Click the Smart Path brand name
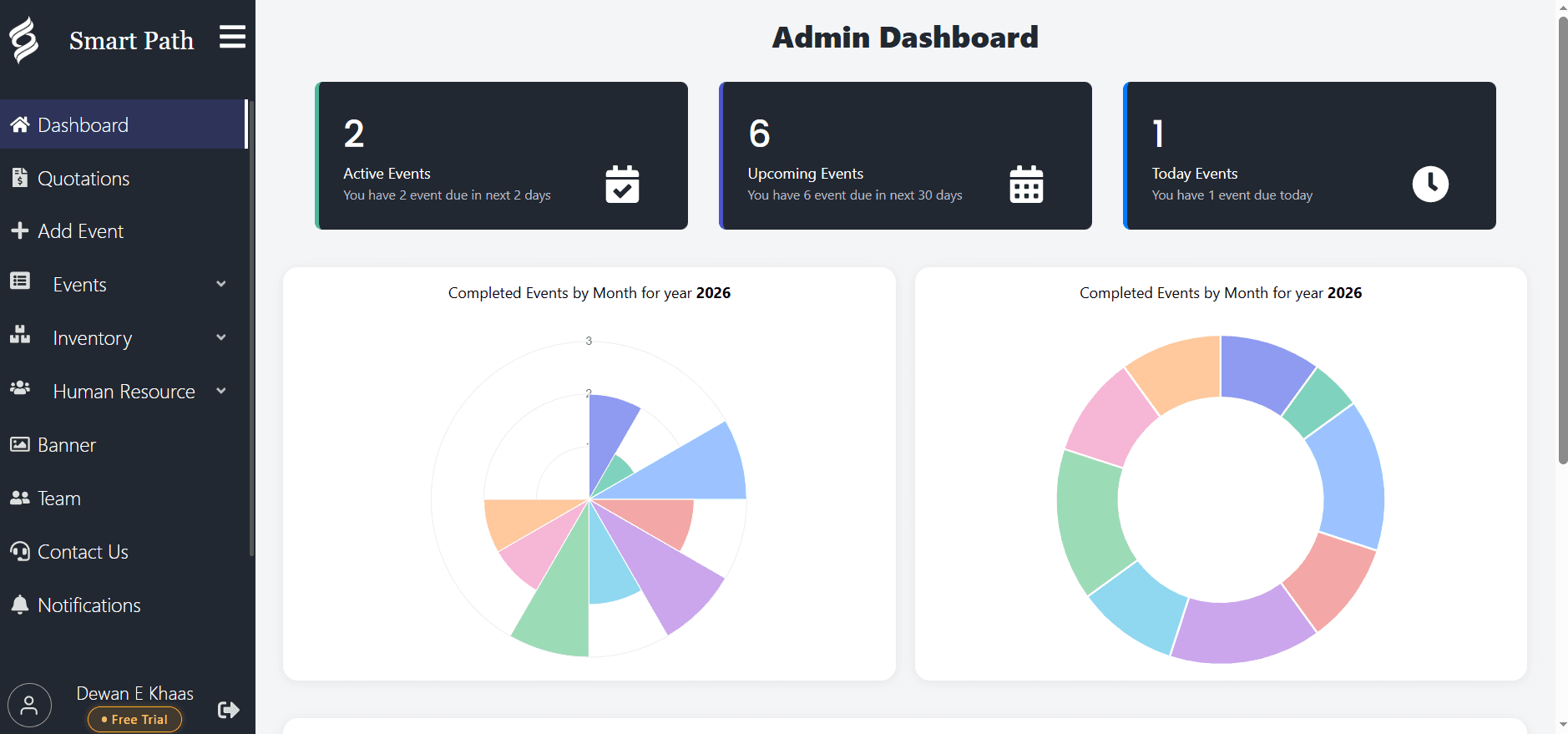The height and width of the screenshot is (734, 1568). [131, 40]
